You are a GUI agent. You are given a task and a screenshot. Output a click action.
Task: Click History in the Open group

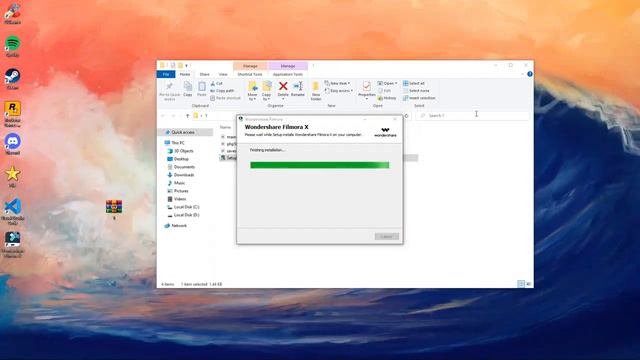pyautogui.click(x=387, y=98)
